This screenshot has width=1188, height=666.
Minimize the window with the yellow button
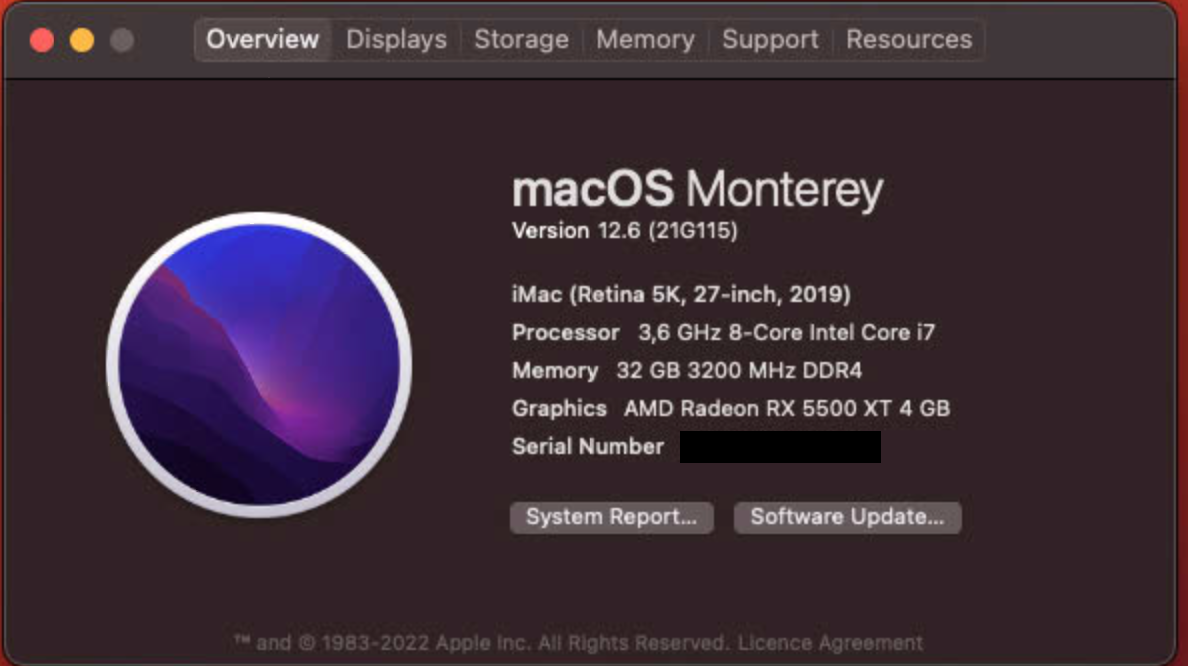(x=82, y=41)
